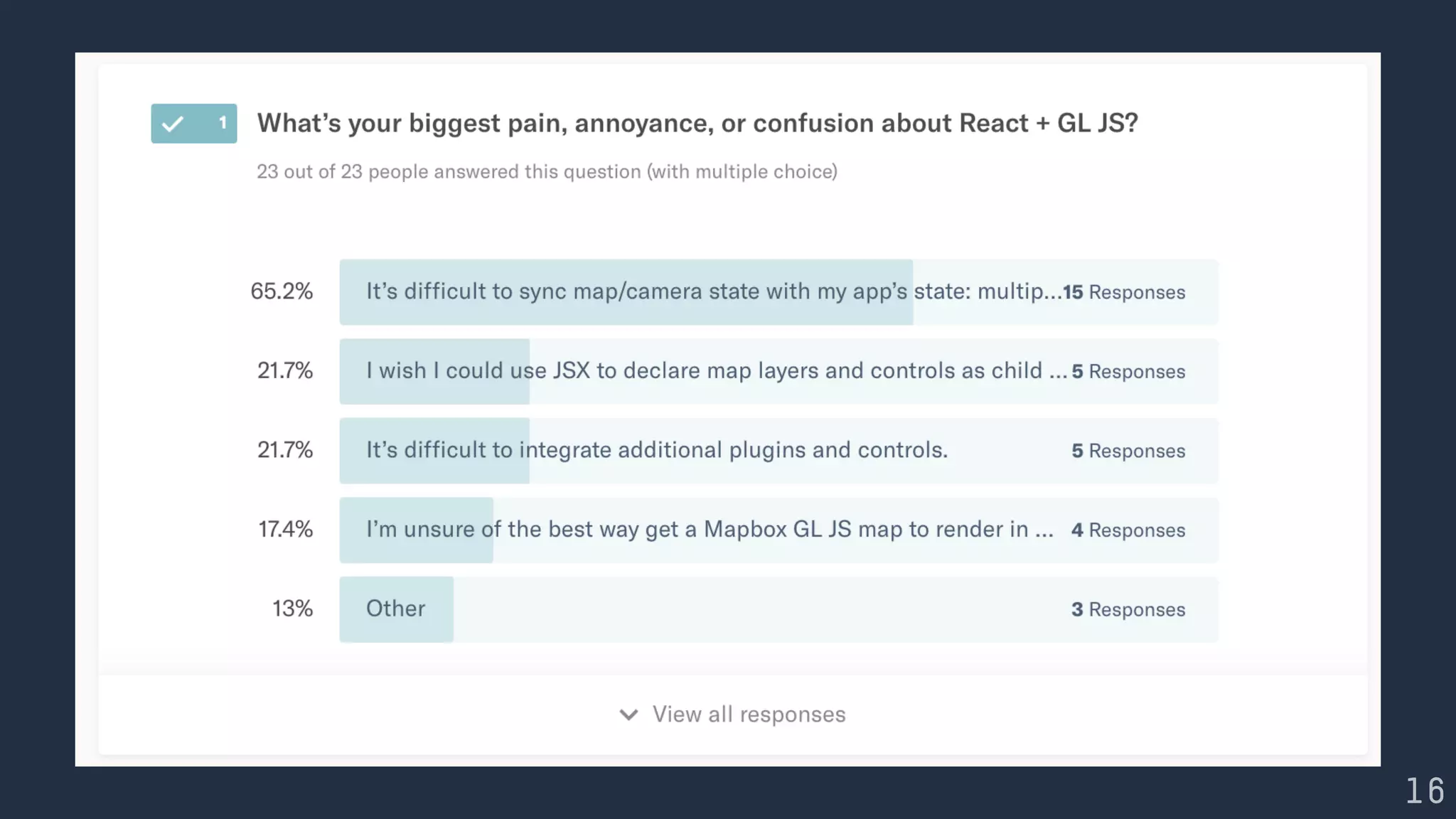
Task: Select the 65.2% sync map/camera state bar
Action: coord(778,292)
